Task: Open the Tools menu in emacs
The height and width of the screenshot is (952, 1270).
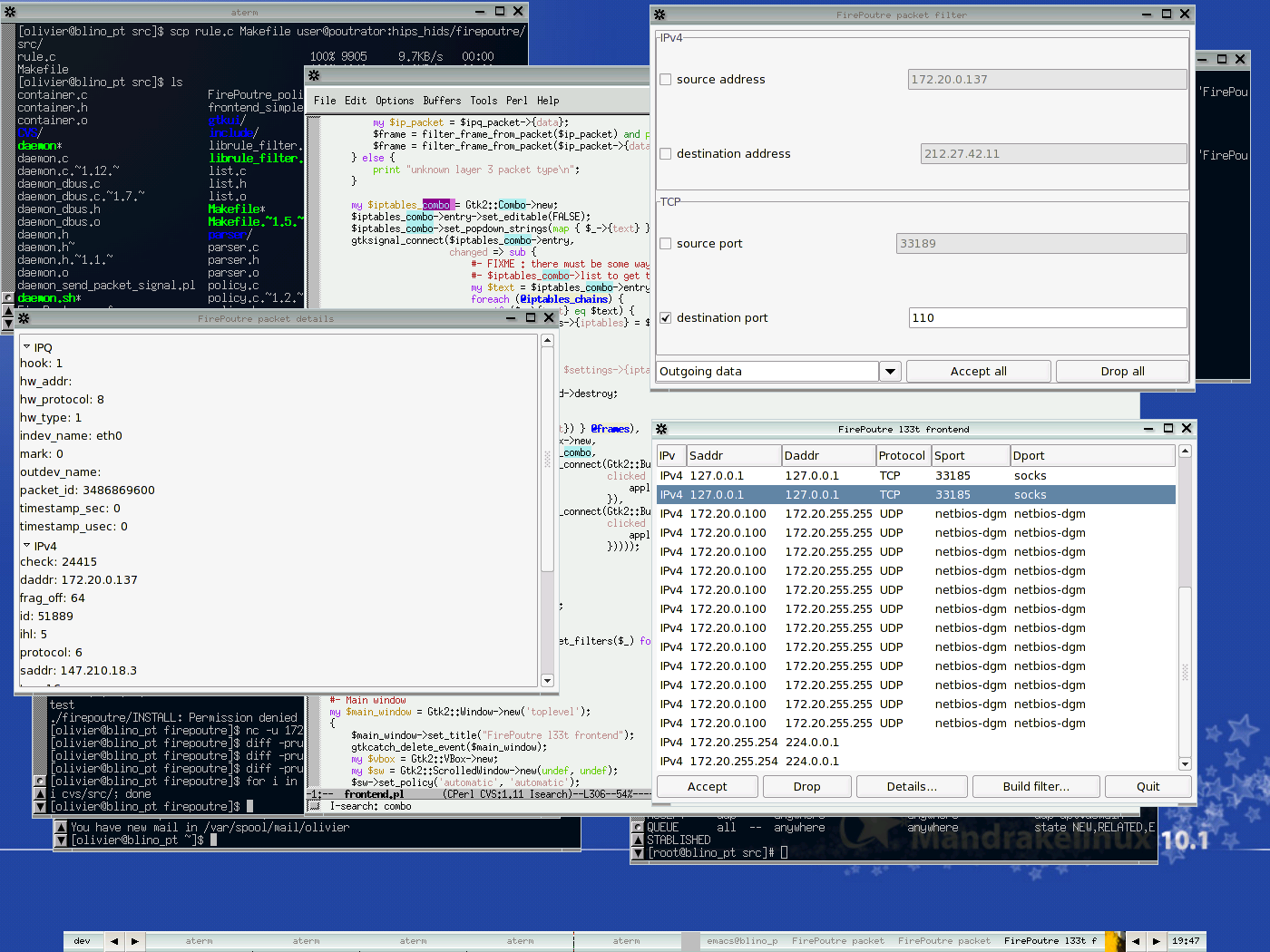Action: click(x=484, y=101)
